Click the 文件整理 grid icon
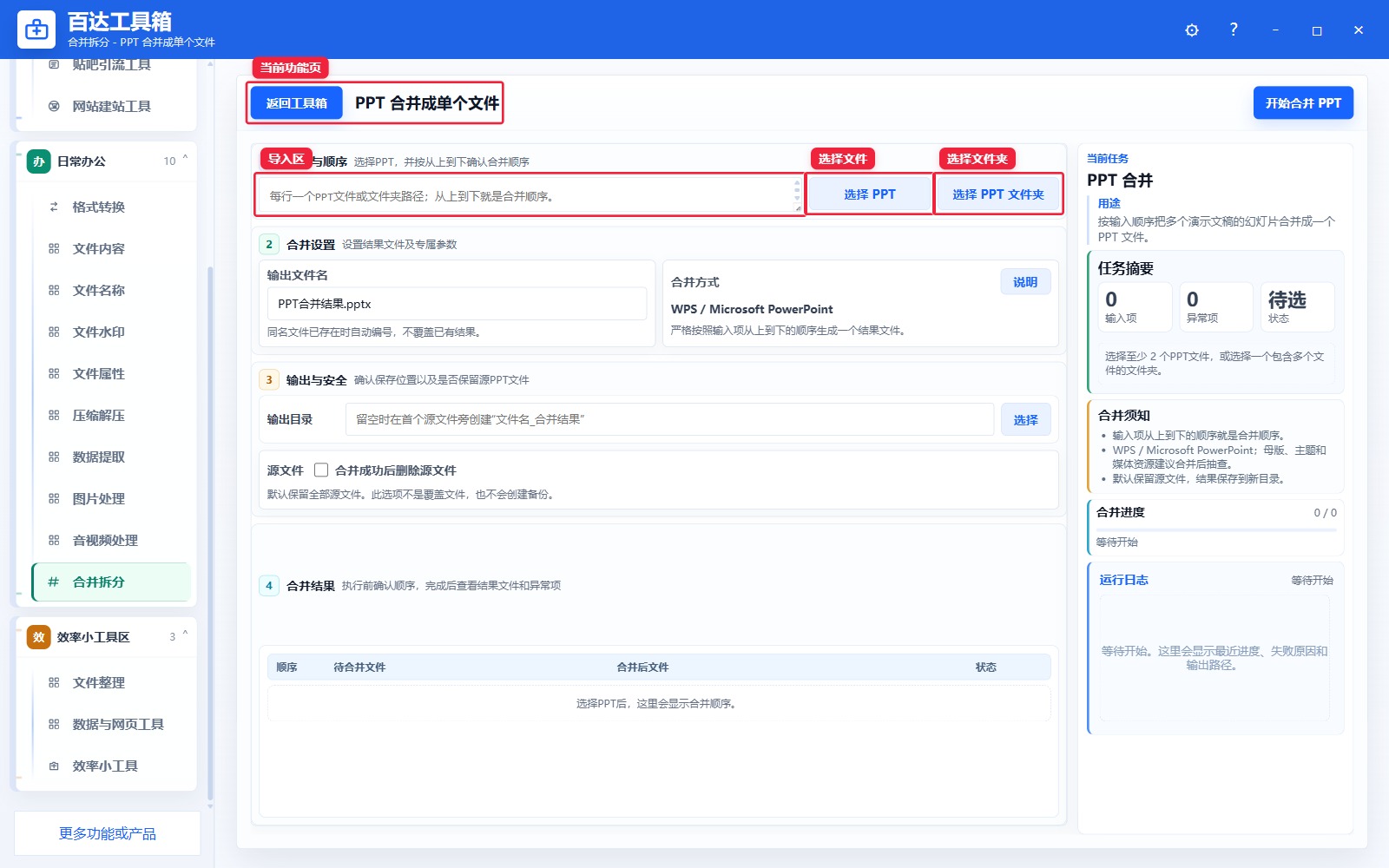 (54, 682)
